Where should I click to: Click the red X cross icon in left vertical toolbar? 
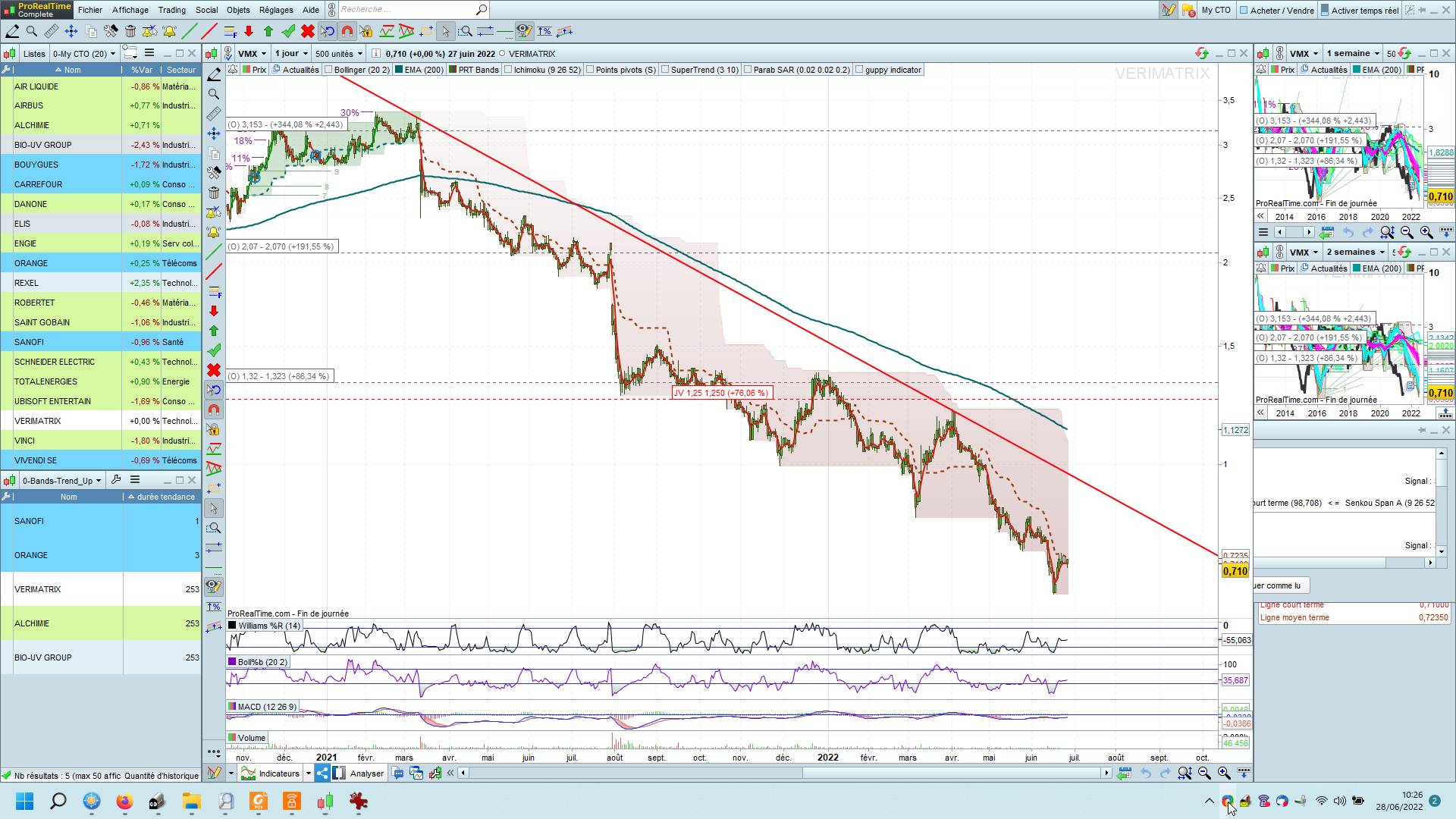click(x=214, y=370)
